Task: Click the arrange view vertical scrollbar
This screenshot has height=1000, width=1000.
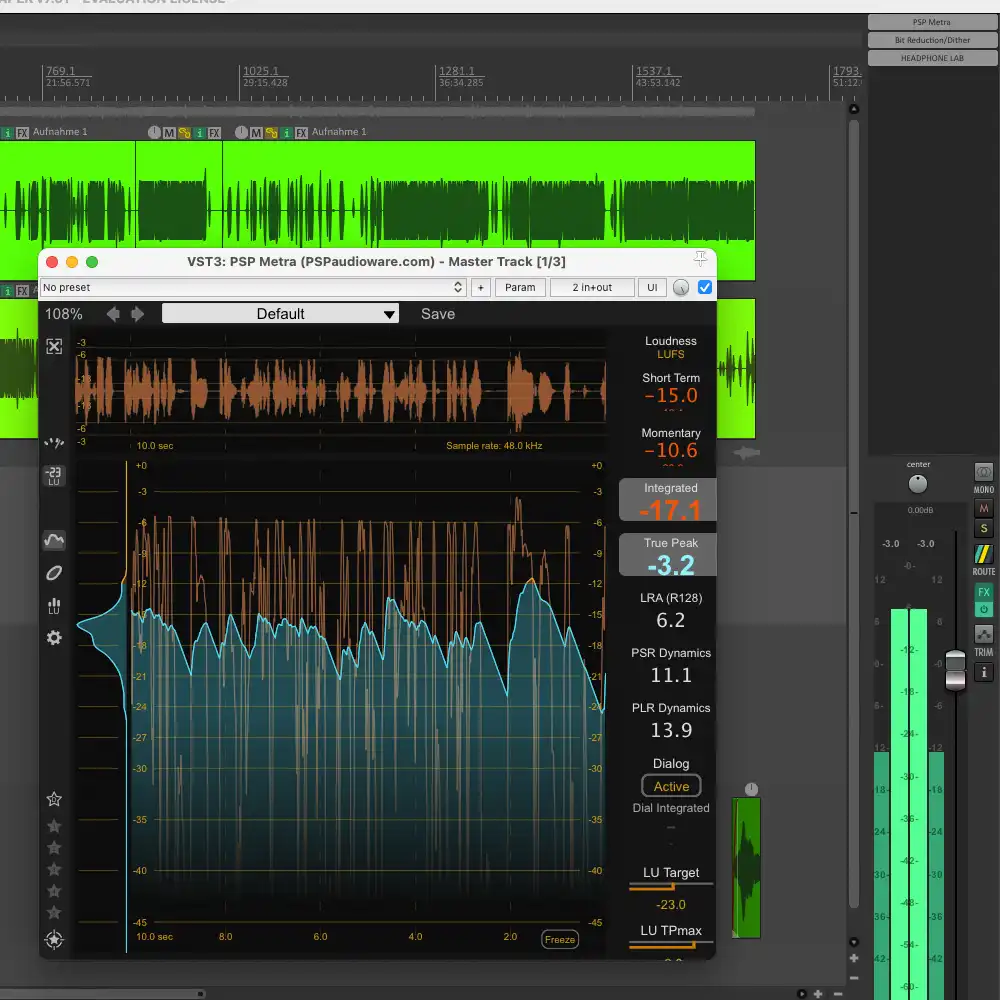Action: tap(854, 513)
